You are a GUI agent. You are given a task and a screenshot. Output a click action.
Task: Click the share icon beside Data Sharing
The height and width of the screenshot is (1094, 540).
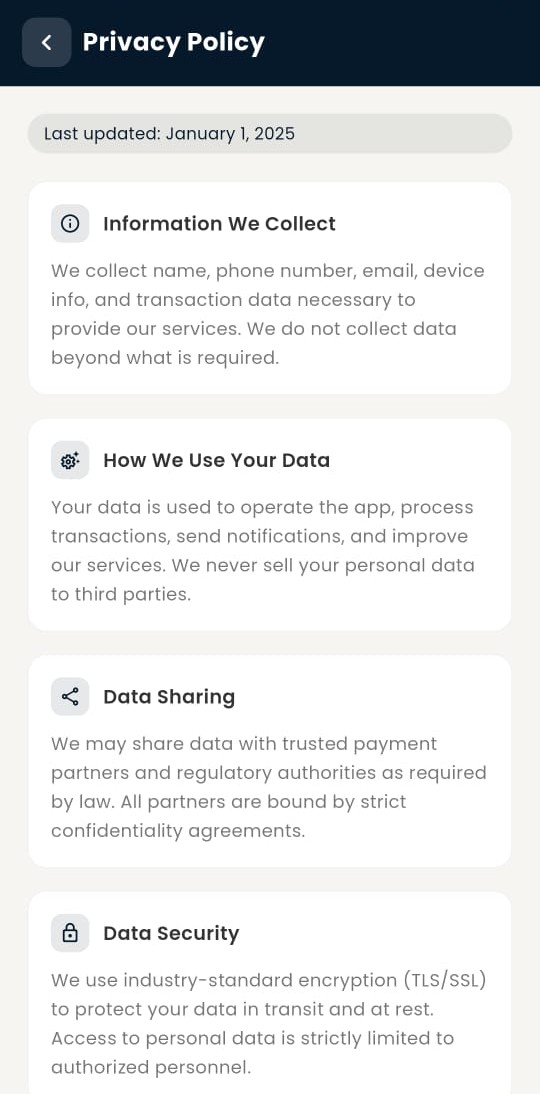pyautogui.click(x=70, y=696)
